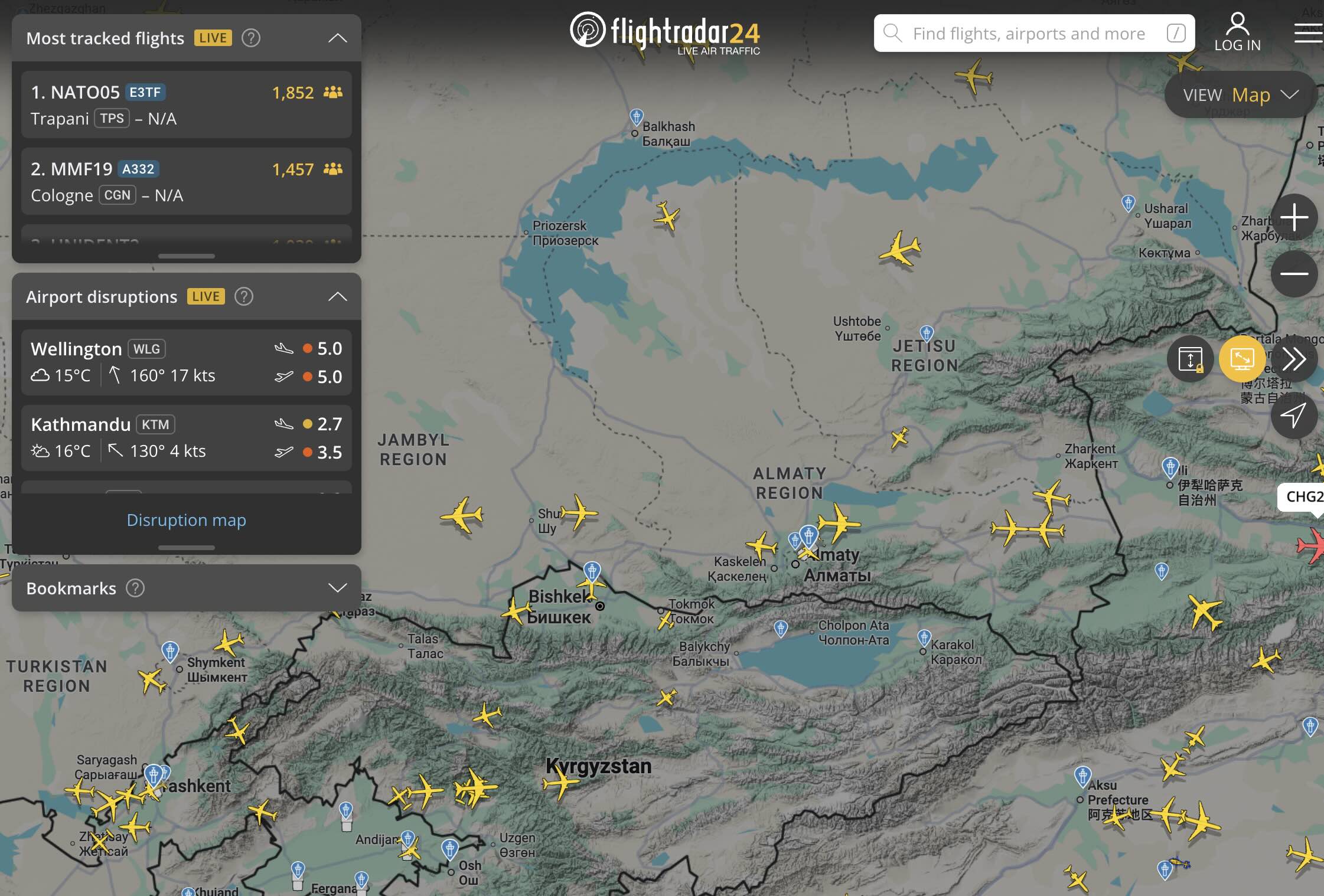The image size is (1324, 896).
Task: Open the hamburger menu
Action: 1309,32
